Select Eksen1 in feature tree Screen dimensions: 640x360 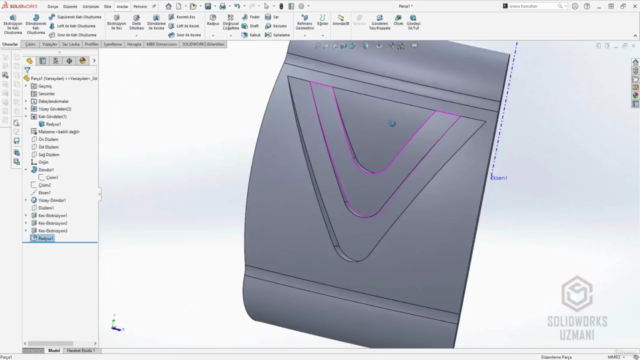pyautogui.click(x=41, y=193)
